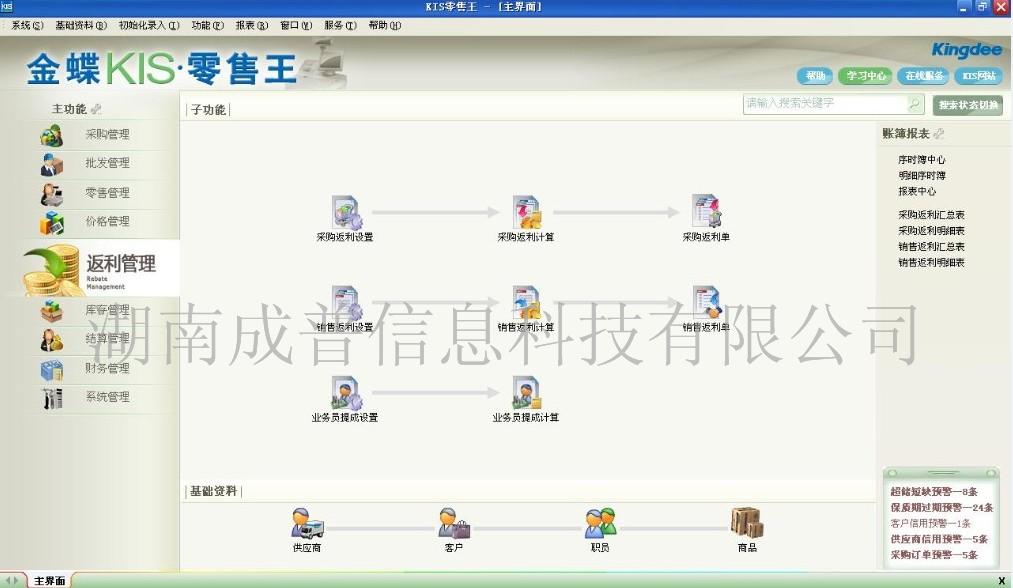This screenshot has width=1013, height=588.
Task: Close the tab with the bottom-right X
Action: point(1001,581)
